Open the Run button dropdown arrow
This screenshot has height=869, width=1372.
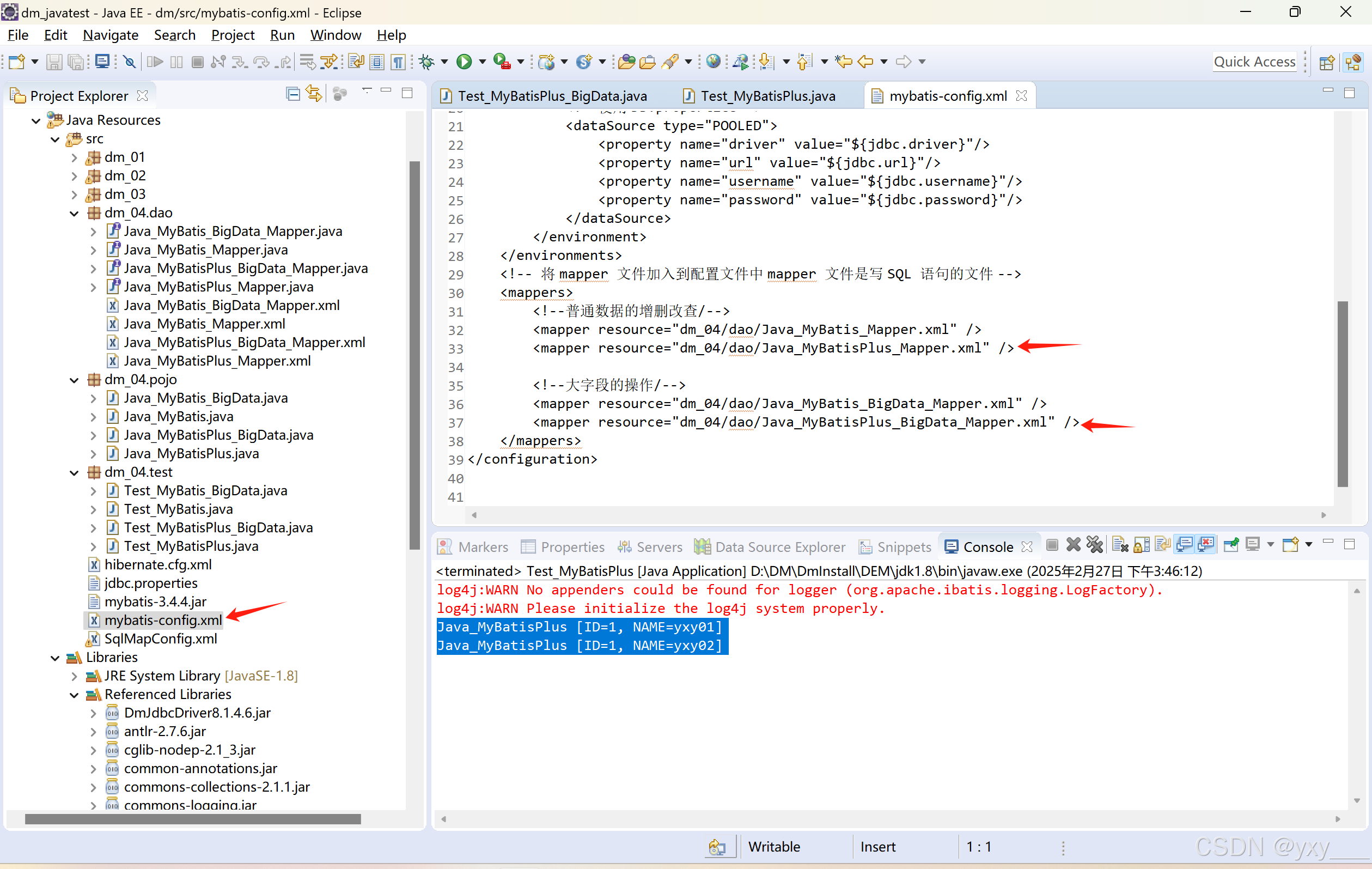483,62
